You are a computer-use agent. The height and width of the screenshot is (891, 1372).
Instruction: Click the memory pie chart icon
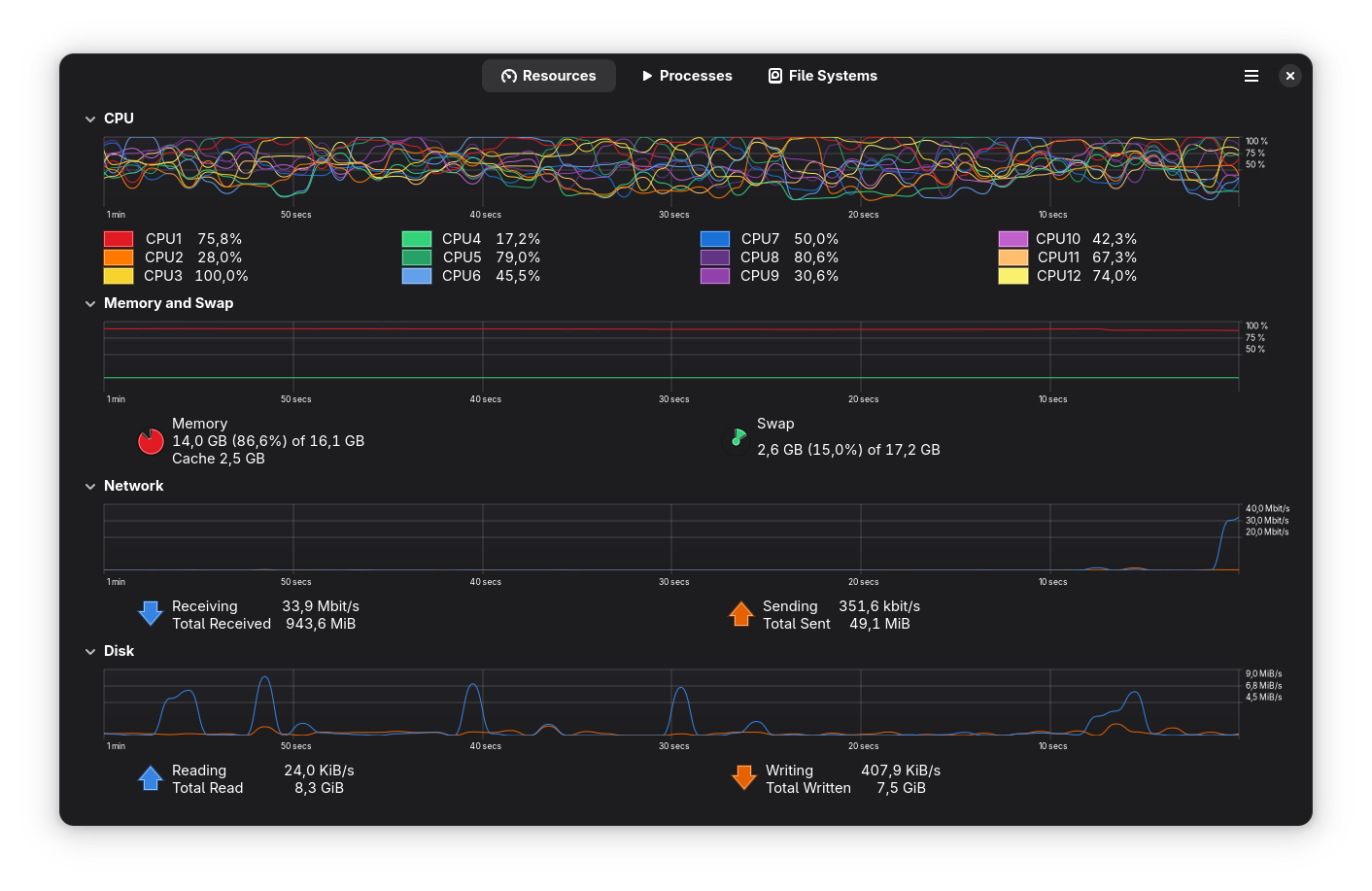click(x=151, y=441)
